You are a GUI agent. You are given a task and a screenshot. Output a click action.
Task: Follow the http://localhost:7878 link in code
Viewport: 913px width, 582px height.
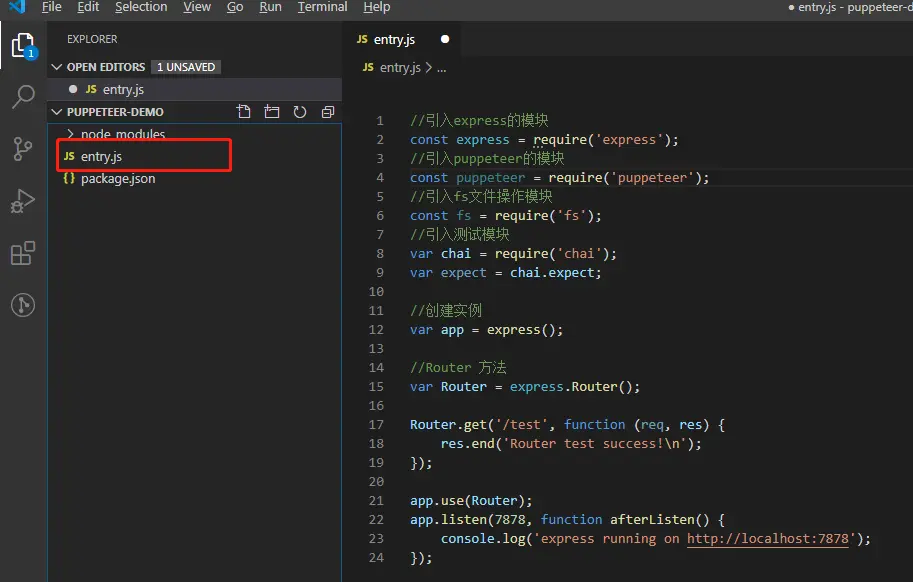pyautogui.click(x=767, y=538)
